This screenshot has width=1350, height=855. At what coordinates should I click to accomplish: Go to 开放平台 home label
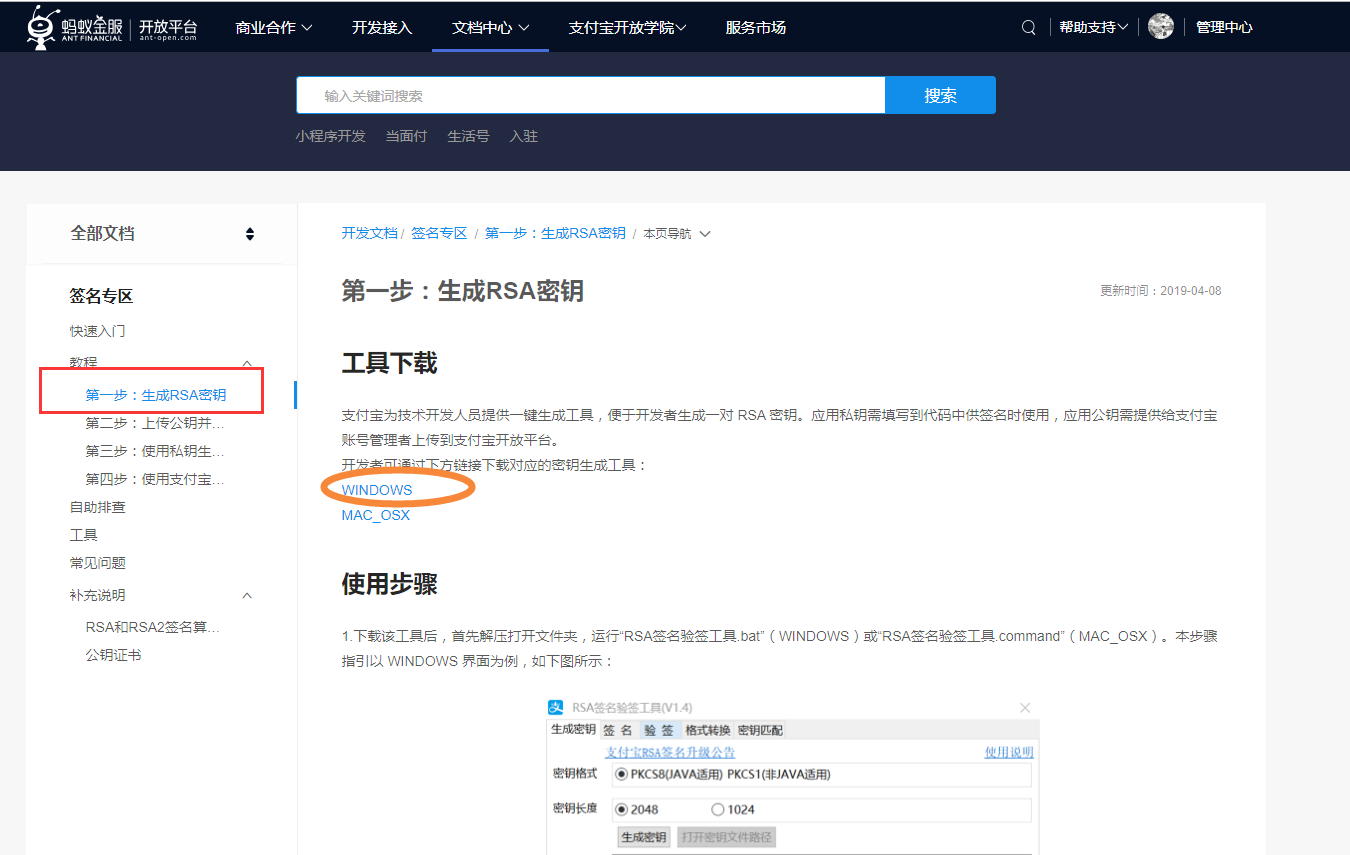167,27
